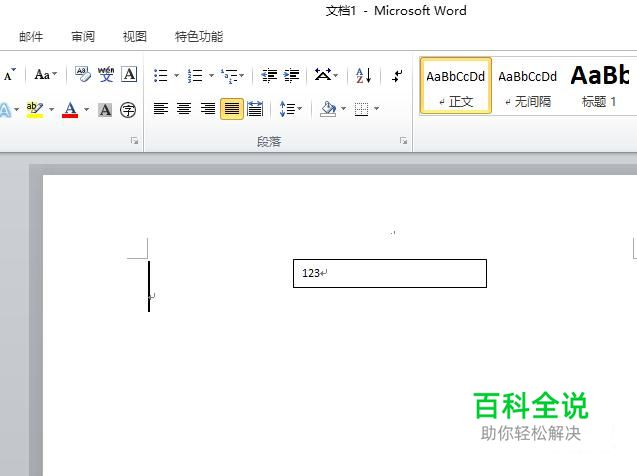Click the Change Case Aa button

(45, 75)
